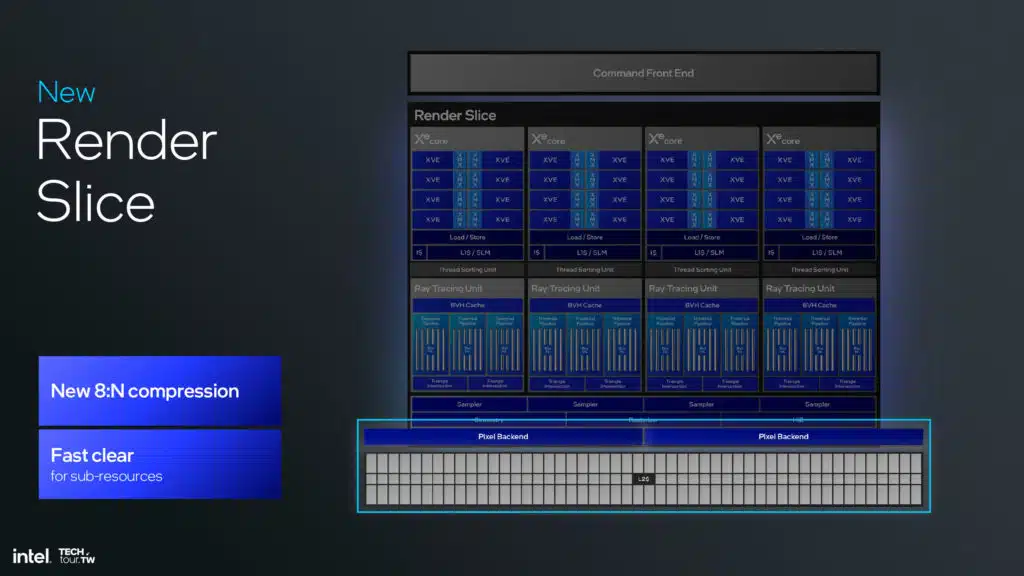Click the L2$ label in the cache grid

[643, 479]
